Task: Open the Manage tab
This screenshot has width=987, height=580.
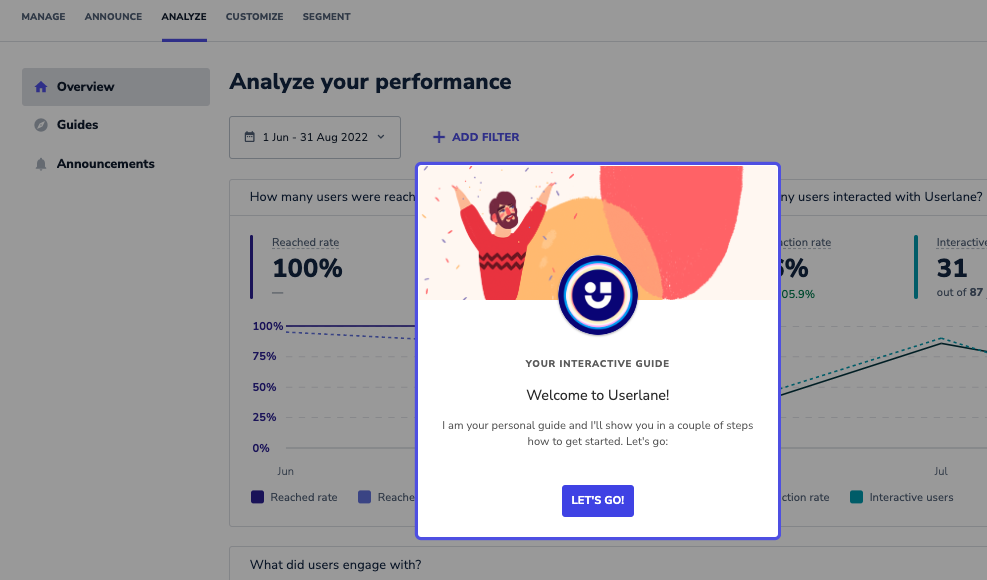Action: (x=43, y=17)
